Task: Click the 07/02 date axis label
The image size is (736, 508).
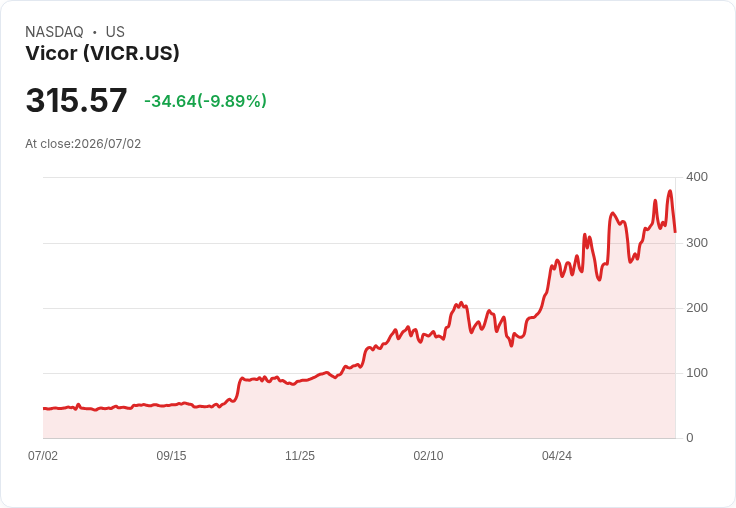Action: click(43, 456)
